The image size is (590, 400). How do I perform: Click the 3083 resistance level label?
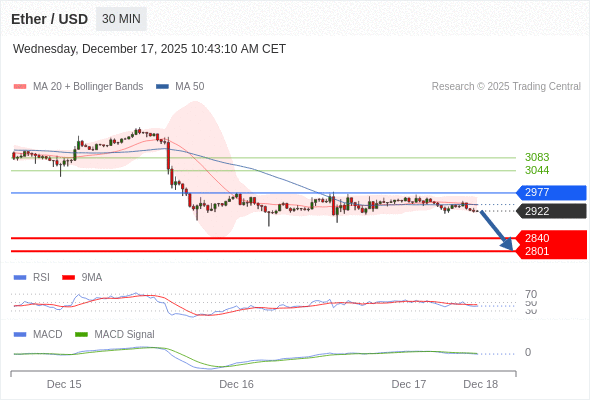pos(537,157)
